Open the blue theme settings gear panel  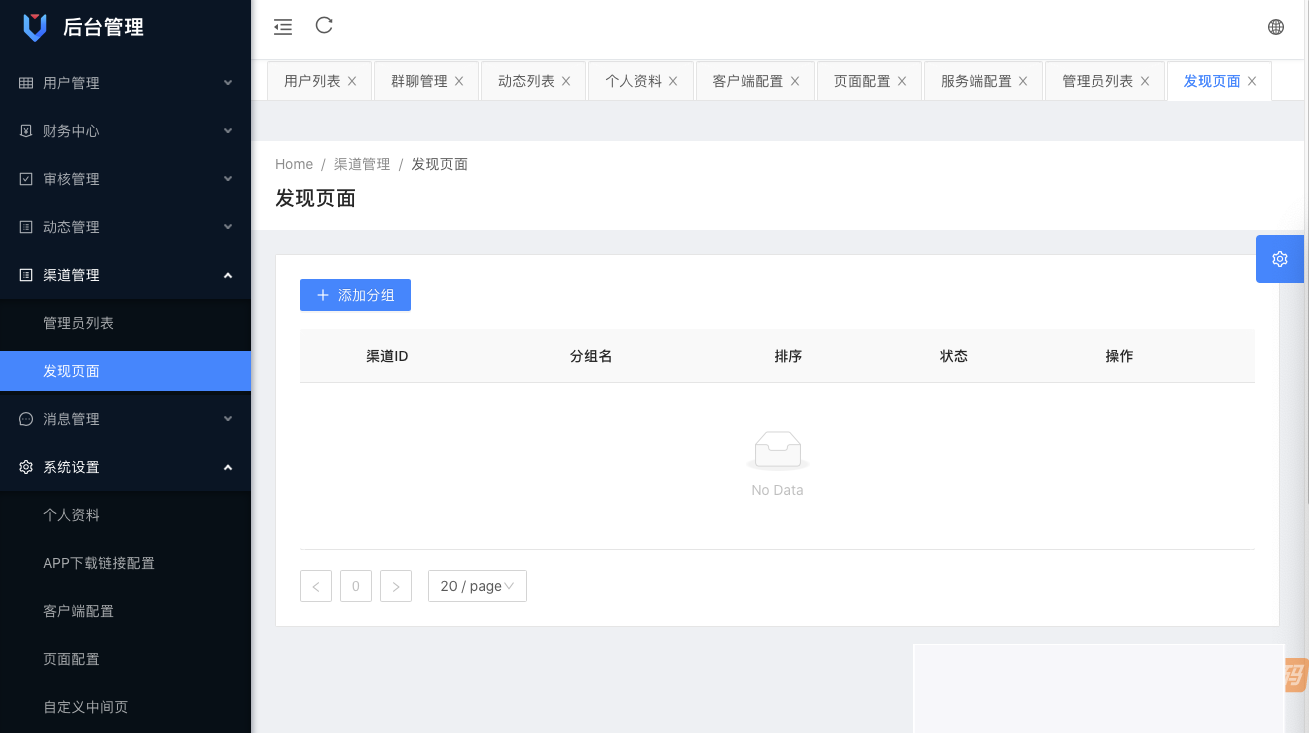[x=1279, y=258]
